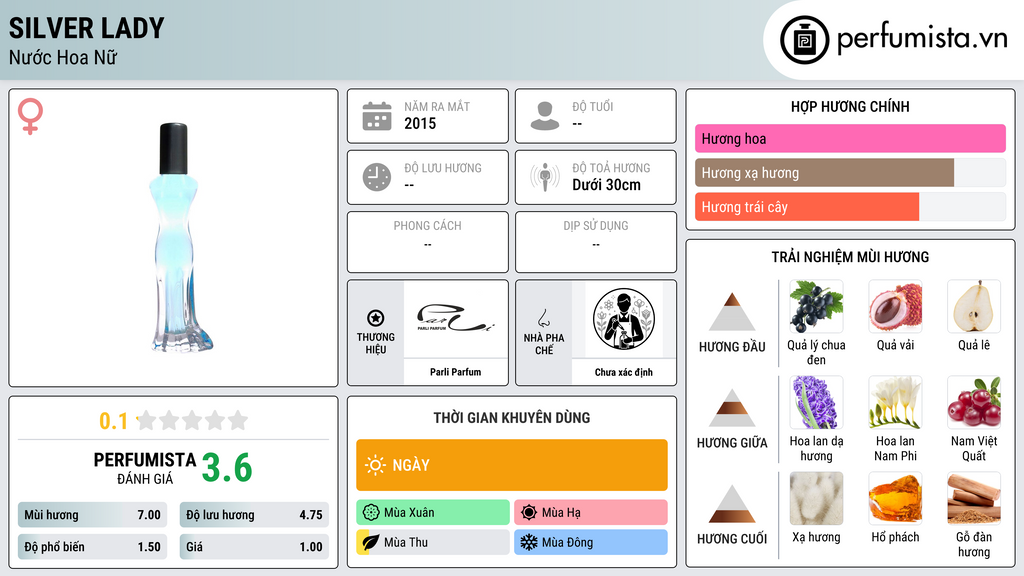Click the Thời gian khuyên dùng heading
The height and width of the screenshot is (576, 1024).
(x=511, y=417)
